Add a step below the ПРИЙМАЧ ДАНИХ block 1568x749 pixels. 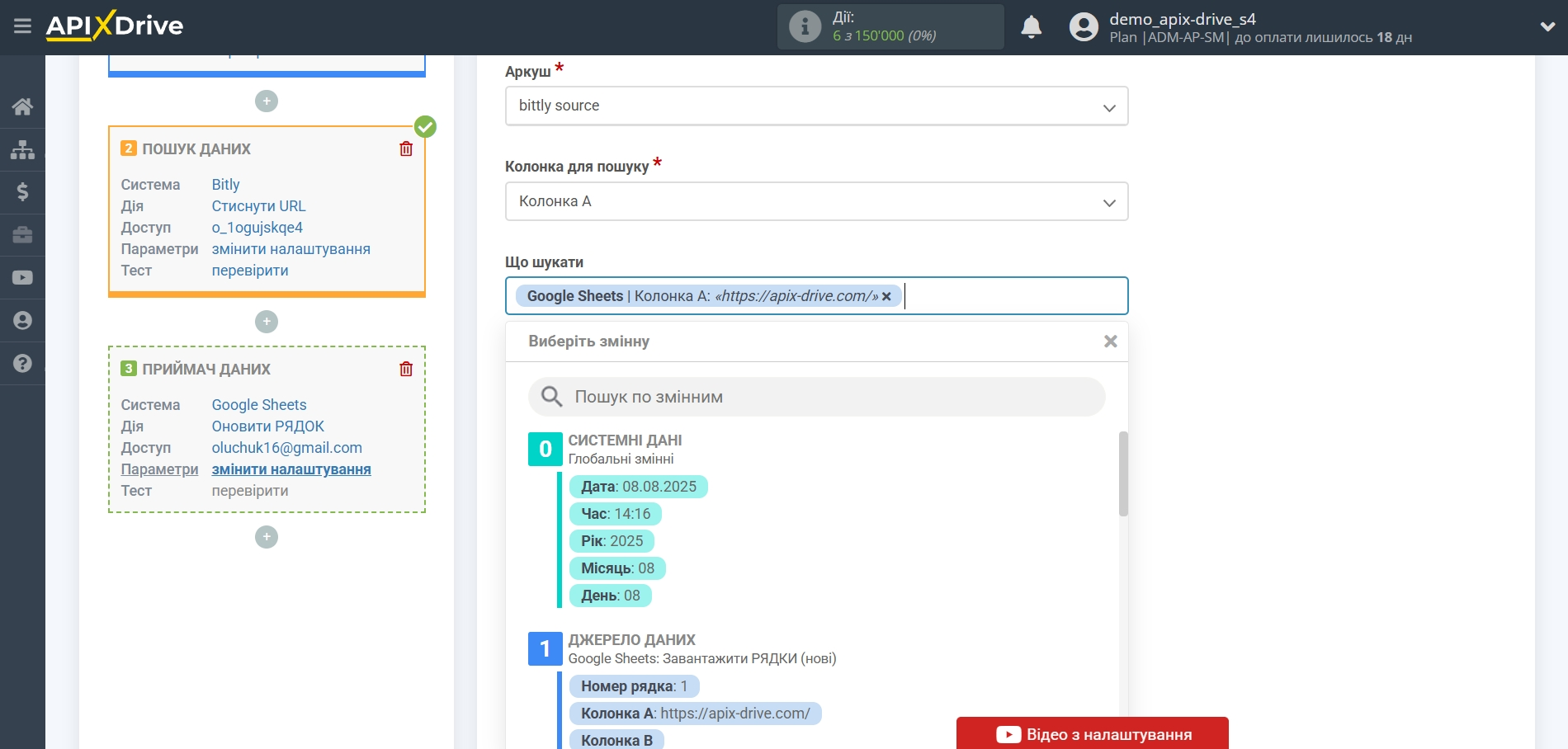click(267, 537)
